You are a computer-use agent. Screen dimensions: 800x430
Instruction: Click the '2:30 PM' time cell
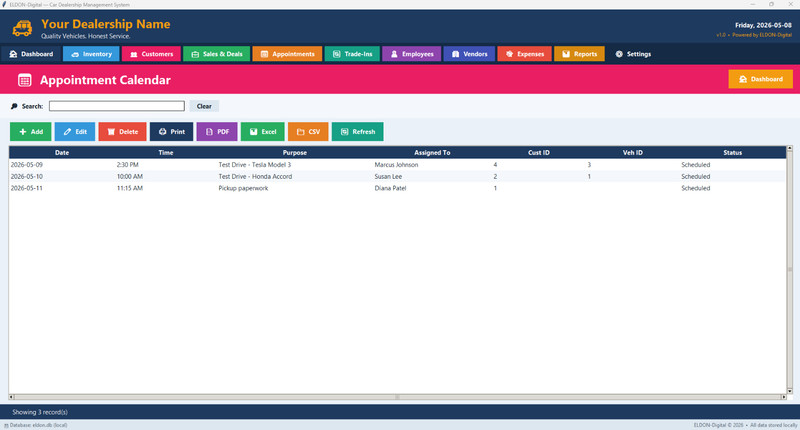[x=128, y=165]
